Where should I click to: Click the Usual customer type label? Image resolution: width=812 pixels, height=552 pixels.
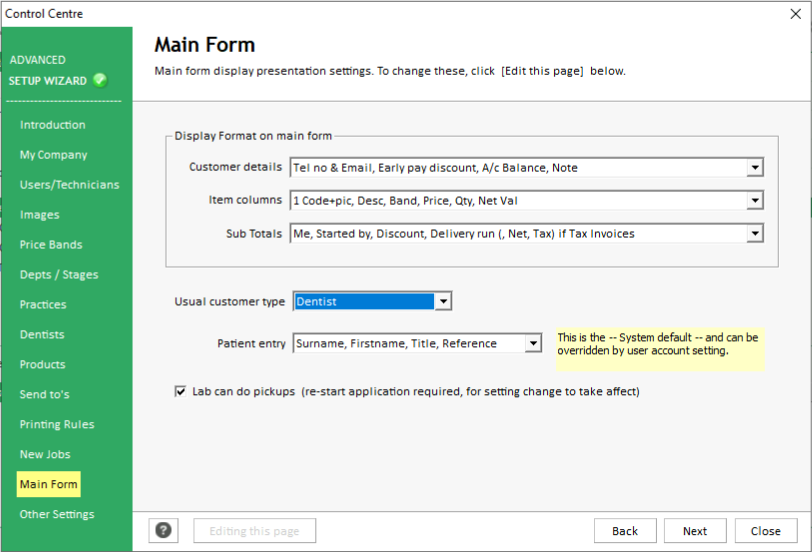[229, 301]
